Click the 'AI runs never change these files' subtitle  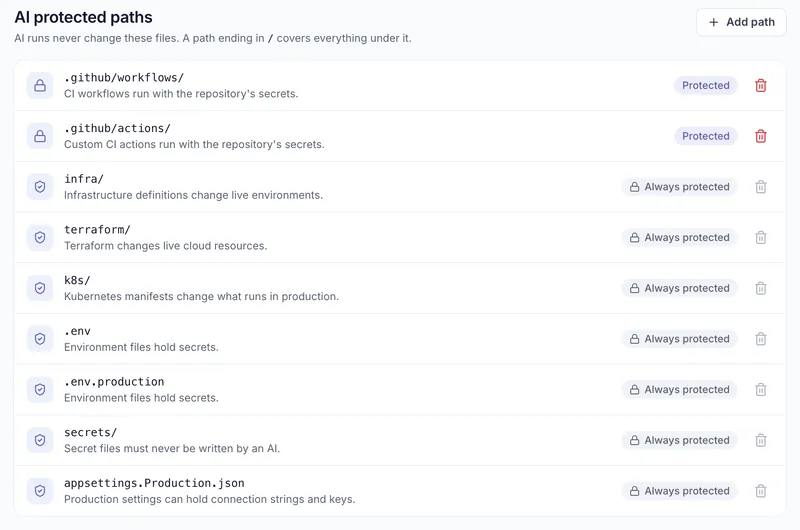[213, 38]
